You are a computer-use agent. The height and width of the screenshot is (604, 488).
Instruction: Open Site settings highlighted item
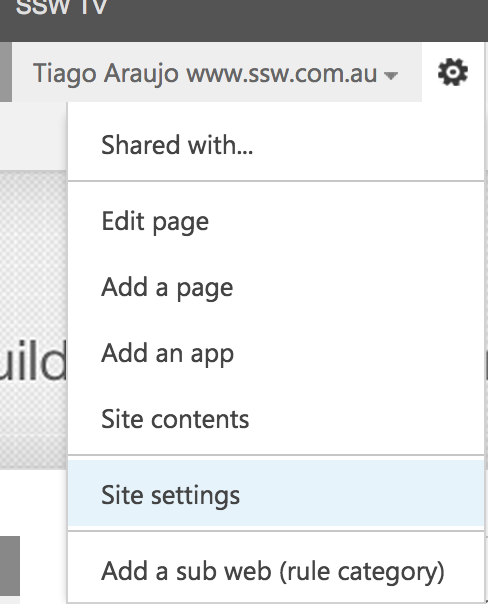click(276, 493)
